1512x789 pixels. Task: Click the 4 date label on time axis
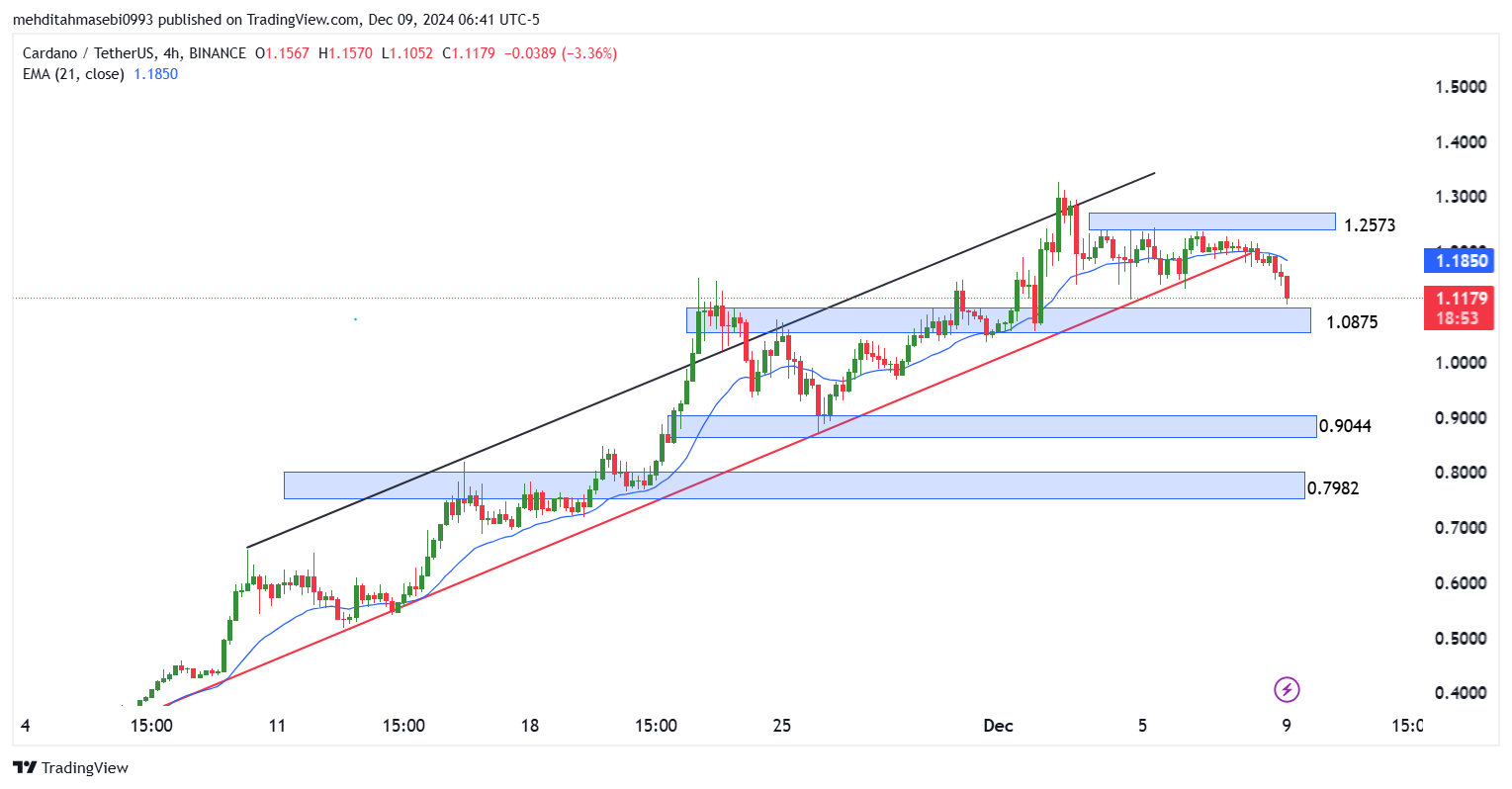[x=25, y=726]
